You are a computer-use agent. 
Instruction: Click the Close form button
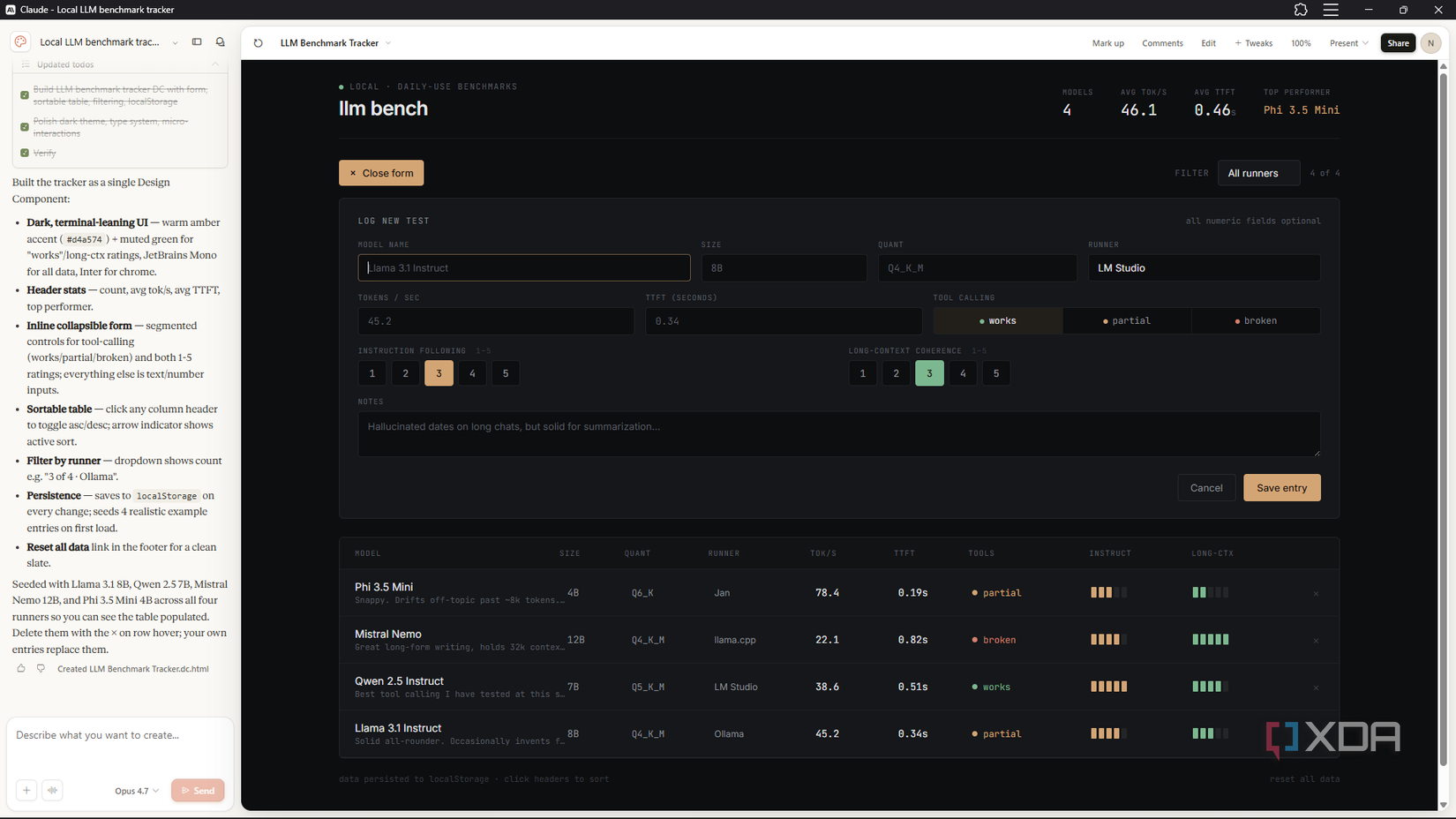pos(381,173)
